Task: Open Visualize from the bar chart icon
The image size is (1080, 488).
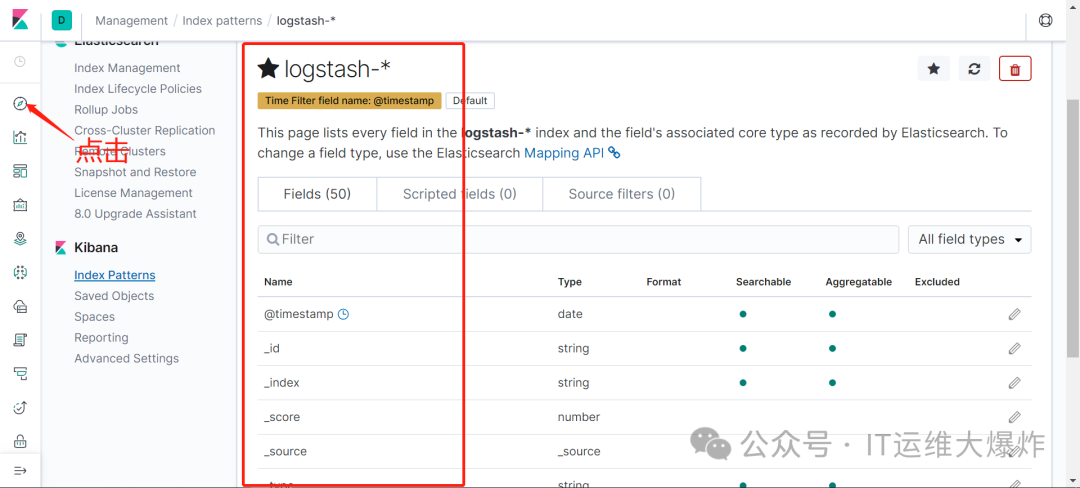Action: click(20, 138)
